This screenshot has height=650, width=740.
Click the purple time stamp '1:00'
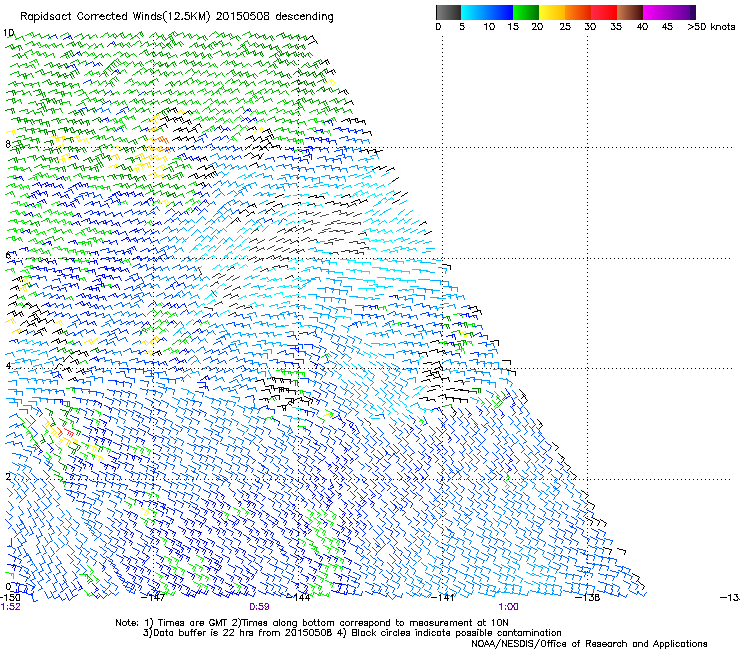(508, 607)
